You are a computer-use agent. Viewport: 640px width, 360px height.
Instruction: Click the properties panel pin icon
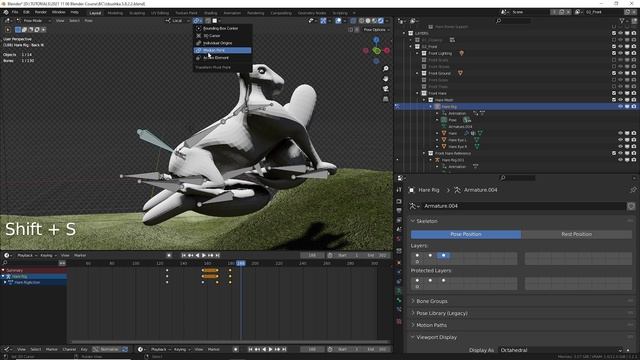pyautogui.click(x=633, y=190)
